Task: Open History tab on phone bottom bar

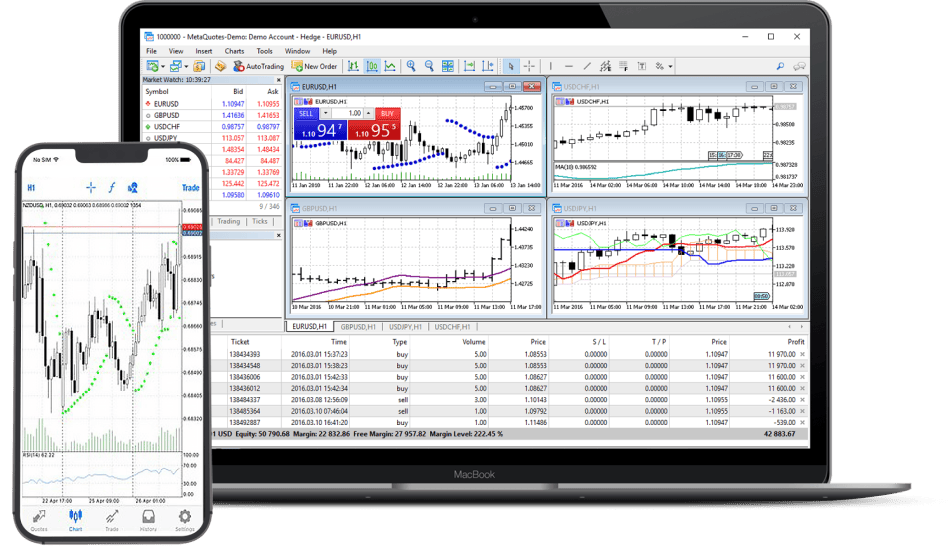Action: [x=148, y=520]
